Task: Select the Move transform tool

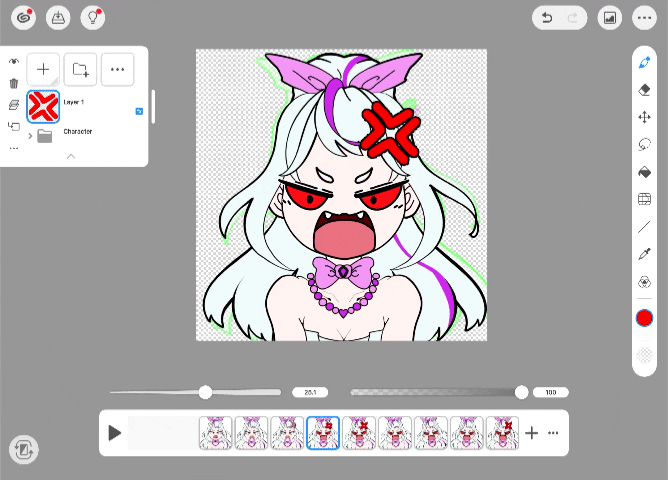Action: [x=645, y=117]
